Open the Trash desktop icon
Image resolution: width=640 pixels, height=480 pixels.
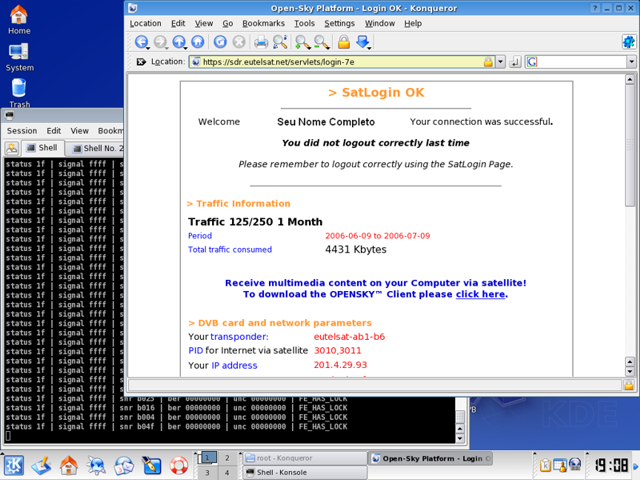click(x=19, y=93)
